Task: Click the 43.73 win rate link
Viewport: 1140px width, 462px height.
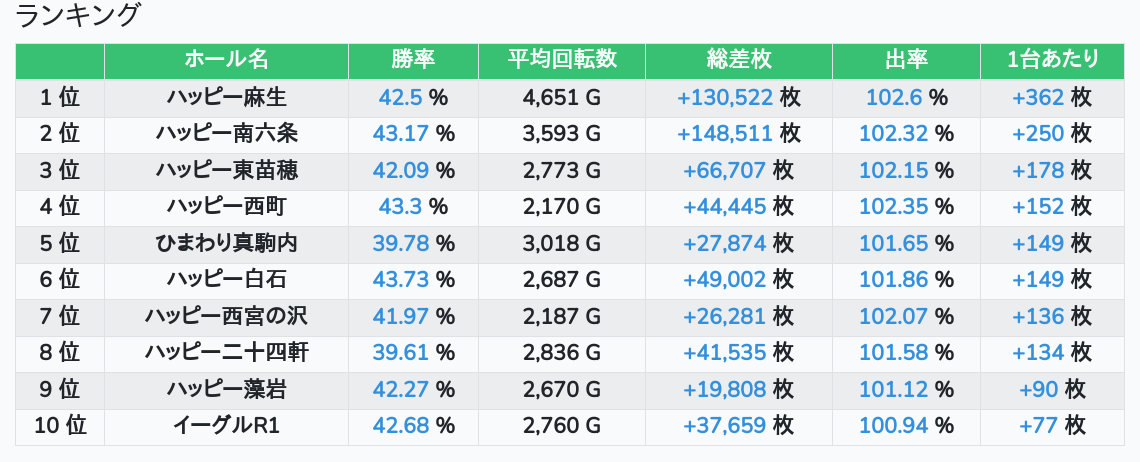Action: point(400,280)
